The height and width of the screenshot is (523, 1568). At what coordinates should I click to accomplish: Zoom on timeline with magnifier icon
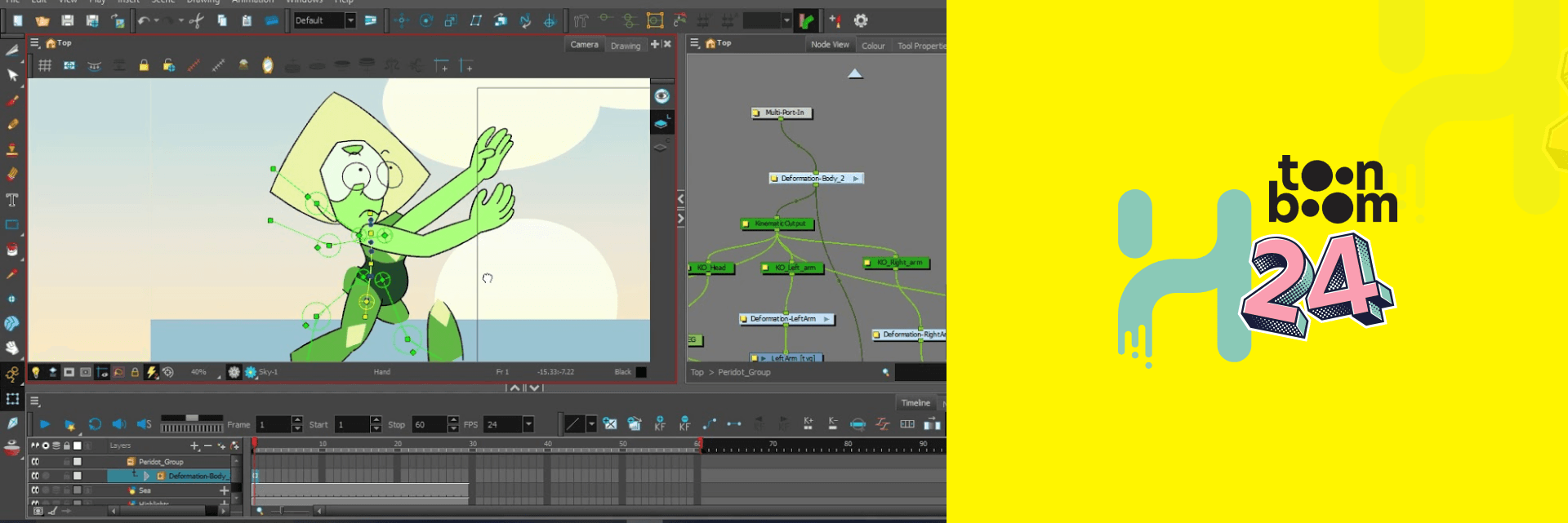pyautogui.click(x=260, y=511)
